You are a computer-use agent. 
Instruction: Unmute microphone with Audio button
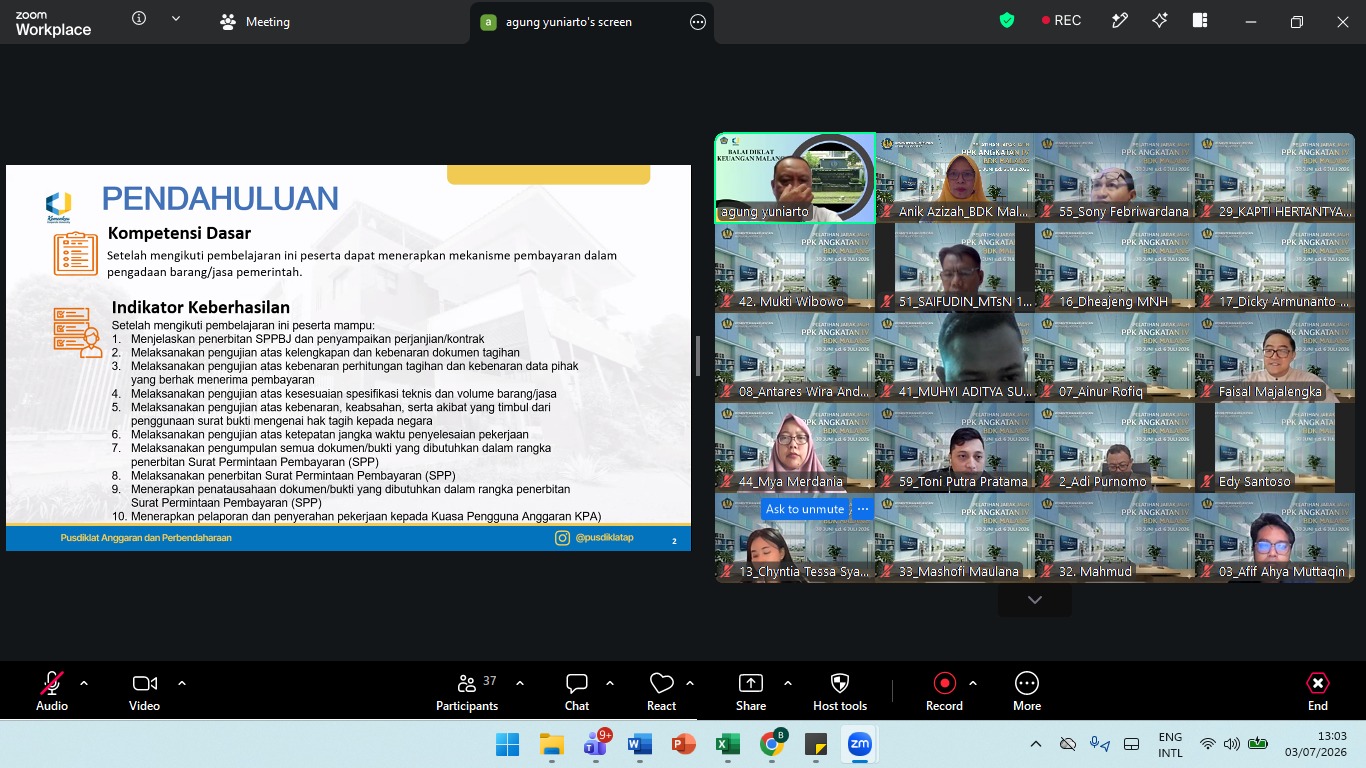(x=52, y=691)
